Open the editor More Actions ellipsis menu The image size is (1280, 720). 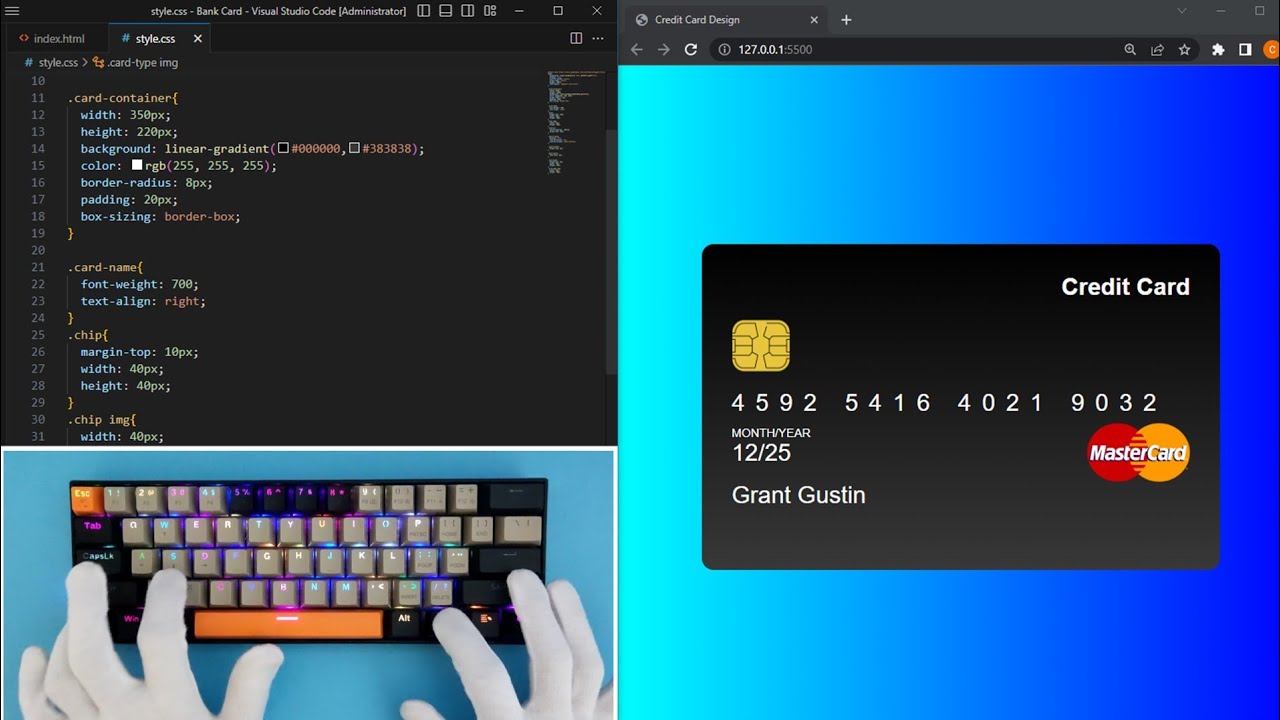pos(598,38)
